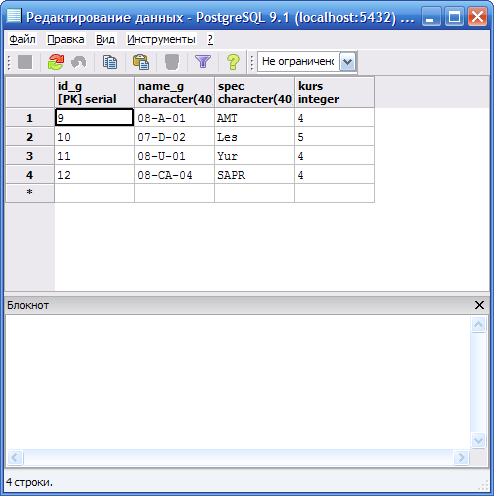Viewport: 494px width, 496px height.
Task: Click the Copy toolbar icon
Action: [110, 62]
